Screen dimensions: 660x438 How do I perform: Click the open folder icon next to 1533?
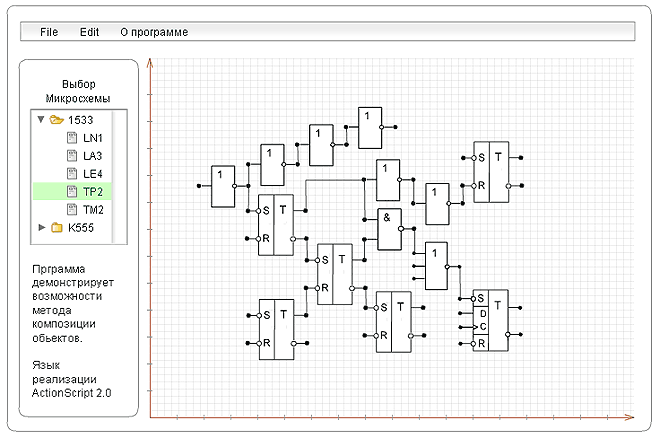[x=57, y=119]
